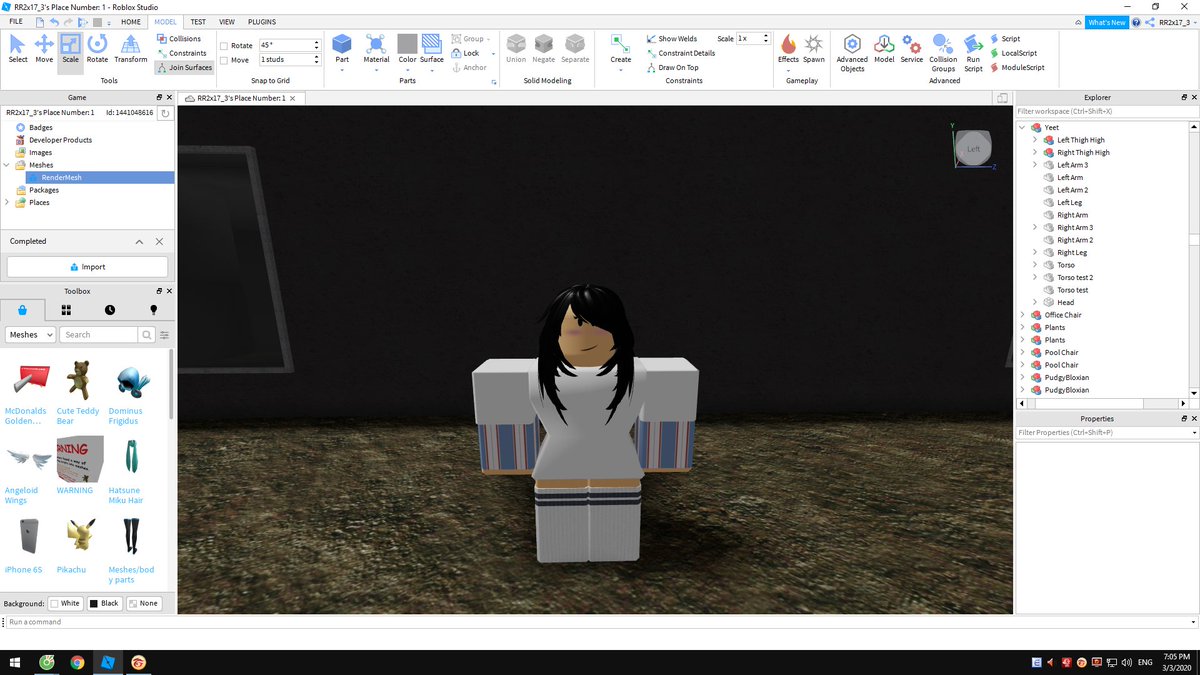Click the Separate solid modeling tool
Viewport: 1200px width, 675px height.
[575, 49]
